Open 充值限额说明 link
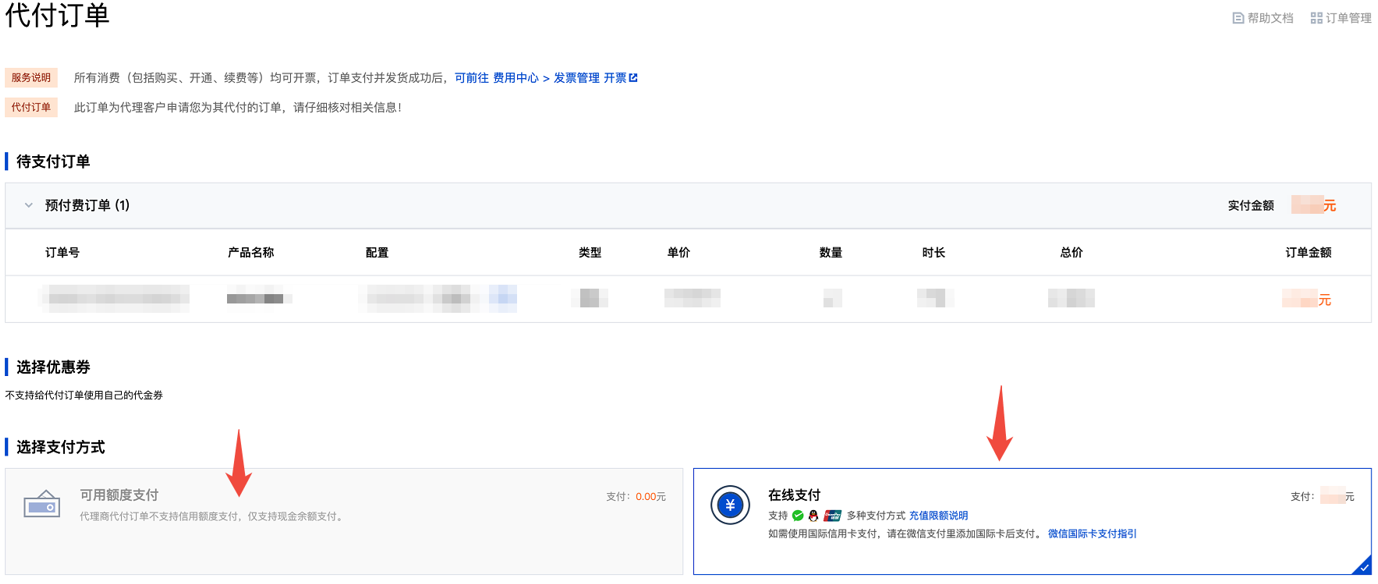Screen dimensions: 1378x584 [938, 516]
